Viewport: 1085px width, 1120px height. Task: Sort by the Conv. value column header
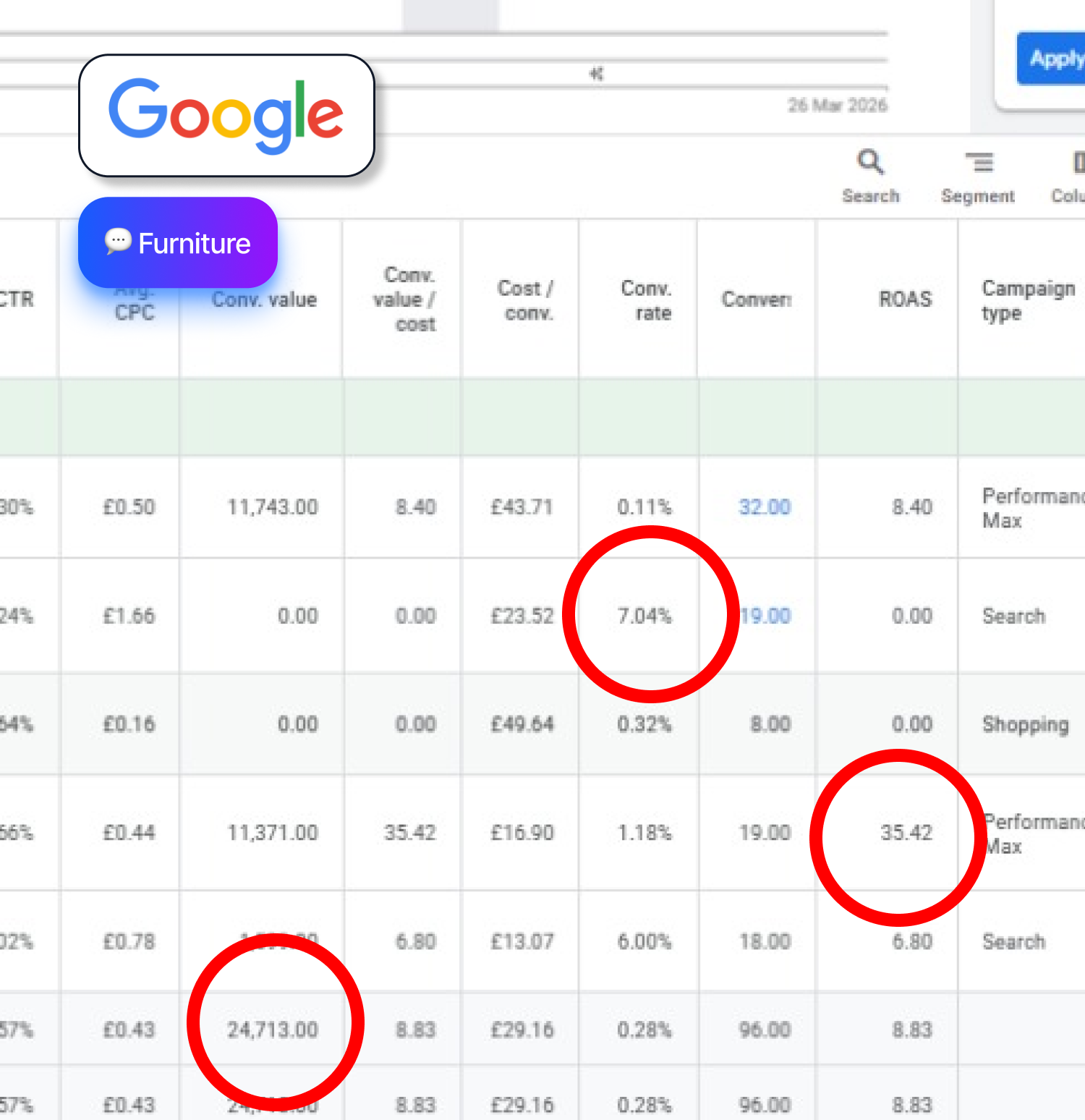pyautogui.click(x=264, y=300)
